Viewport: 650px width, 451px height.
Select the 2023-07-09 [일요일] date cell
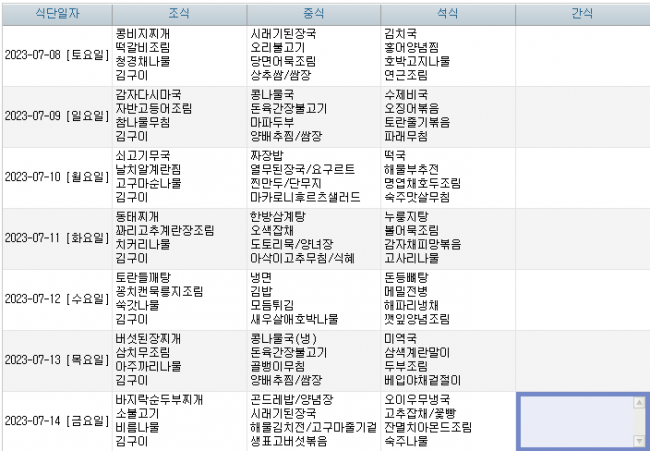coord(56,116)
